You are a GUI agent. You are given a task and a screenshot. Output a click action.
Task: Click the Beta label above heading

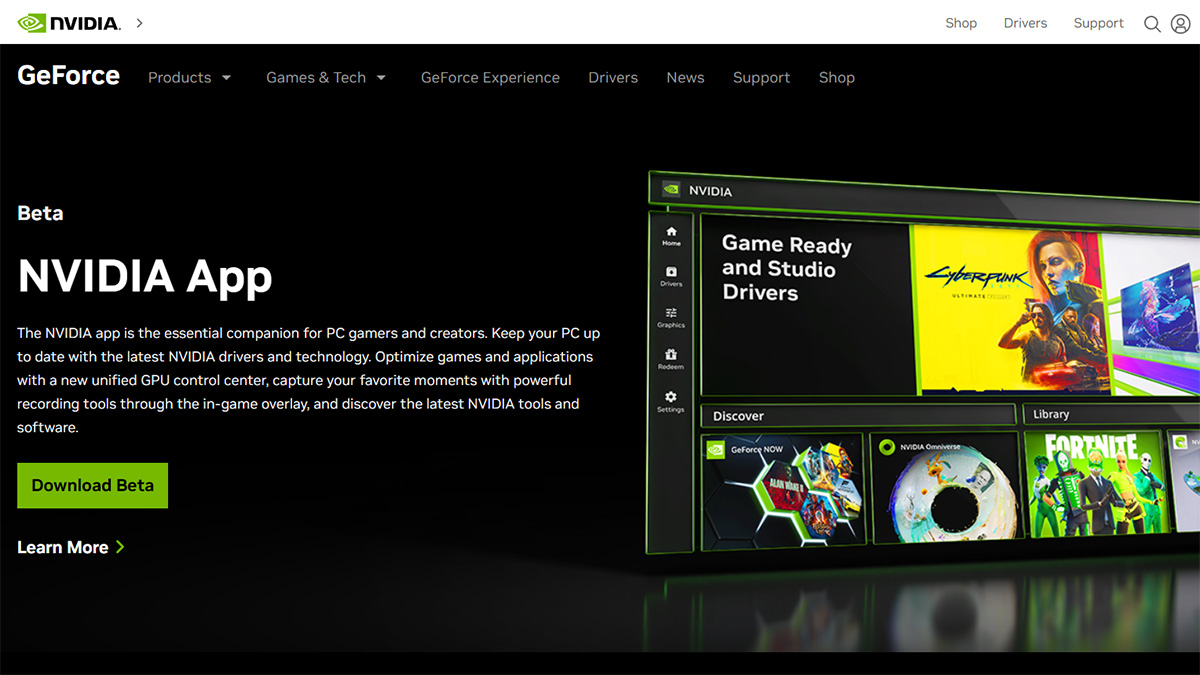coord(40,213)
